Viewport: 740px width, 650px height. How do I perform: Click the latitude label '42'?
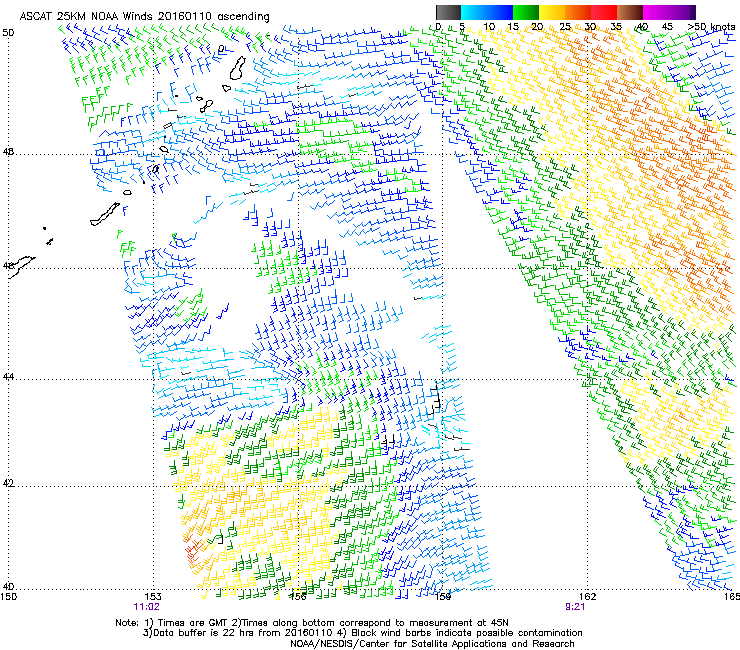(8, 484)
